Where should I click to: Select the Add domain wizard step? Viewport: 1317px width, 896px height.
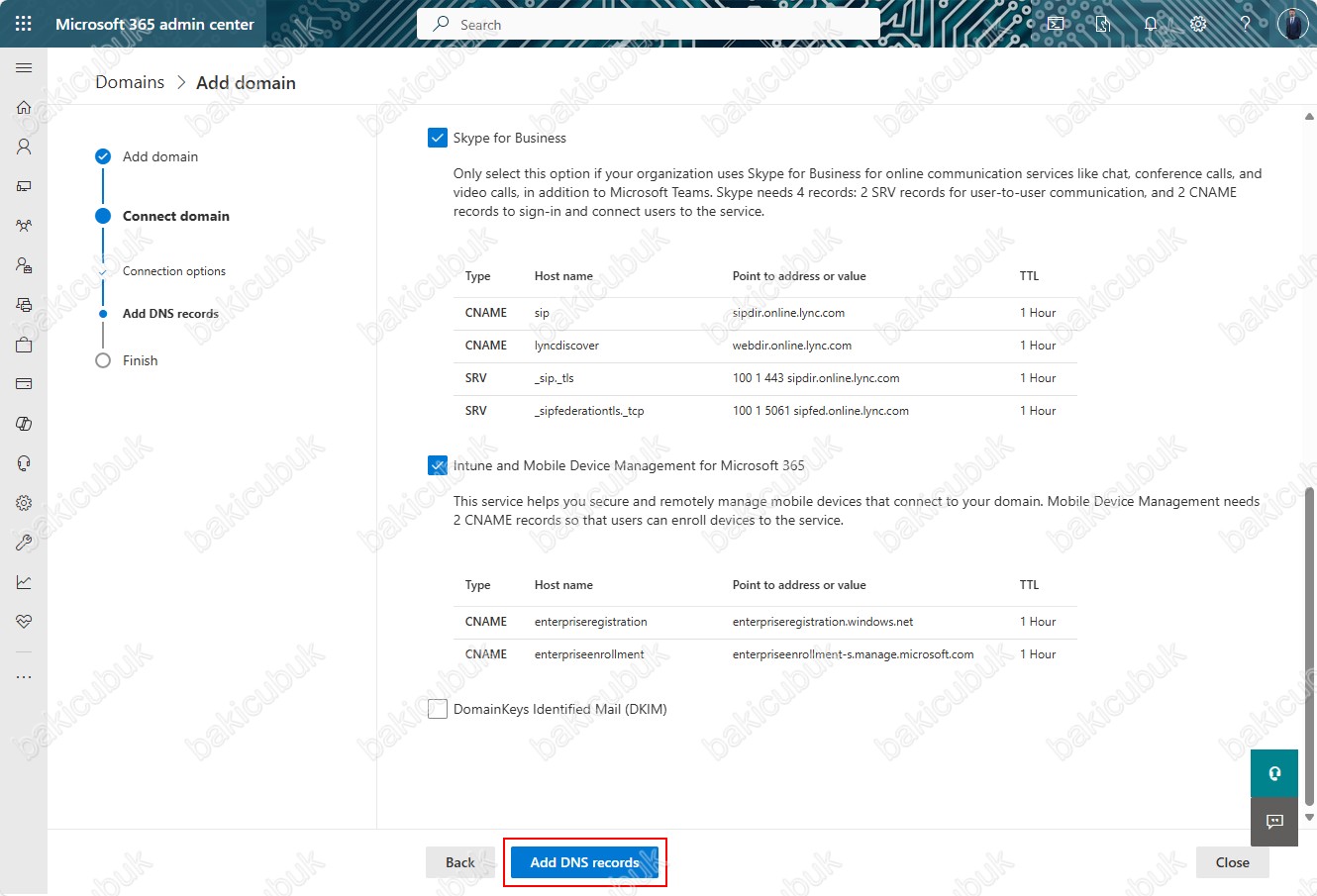[x=147, y=156]
